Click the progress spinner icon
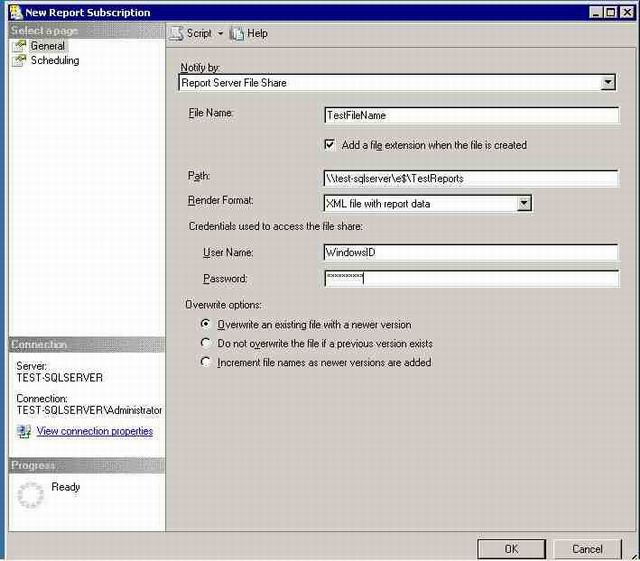640x561 pixels. (x=31, y=495)
